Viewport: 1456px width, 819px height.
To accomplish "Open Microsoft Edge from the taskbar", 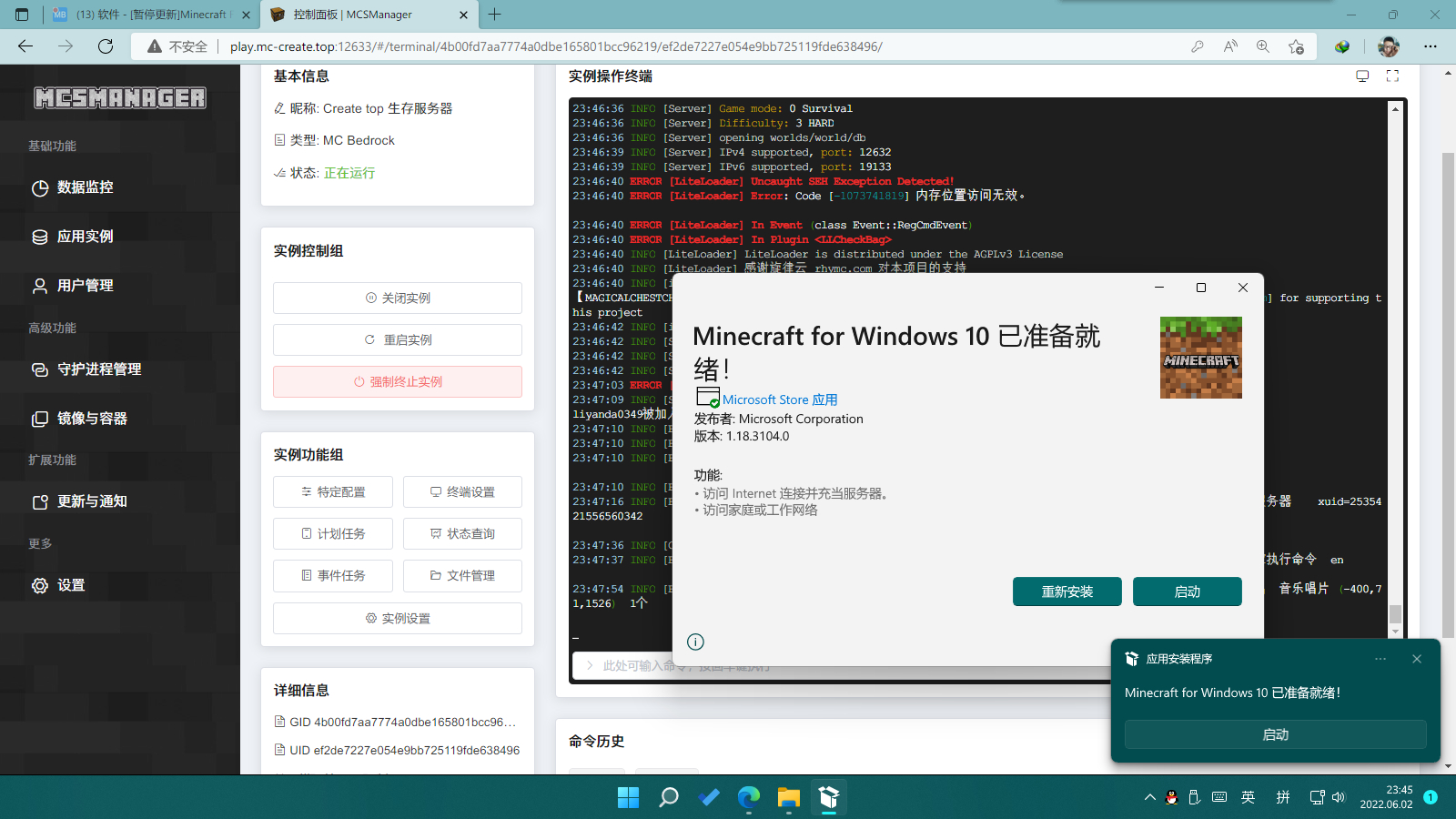I will click(x=749, y=798).
